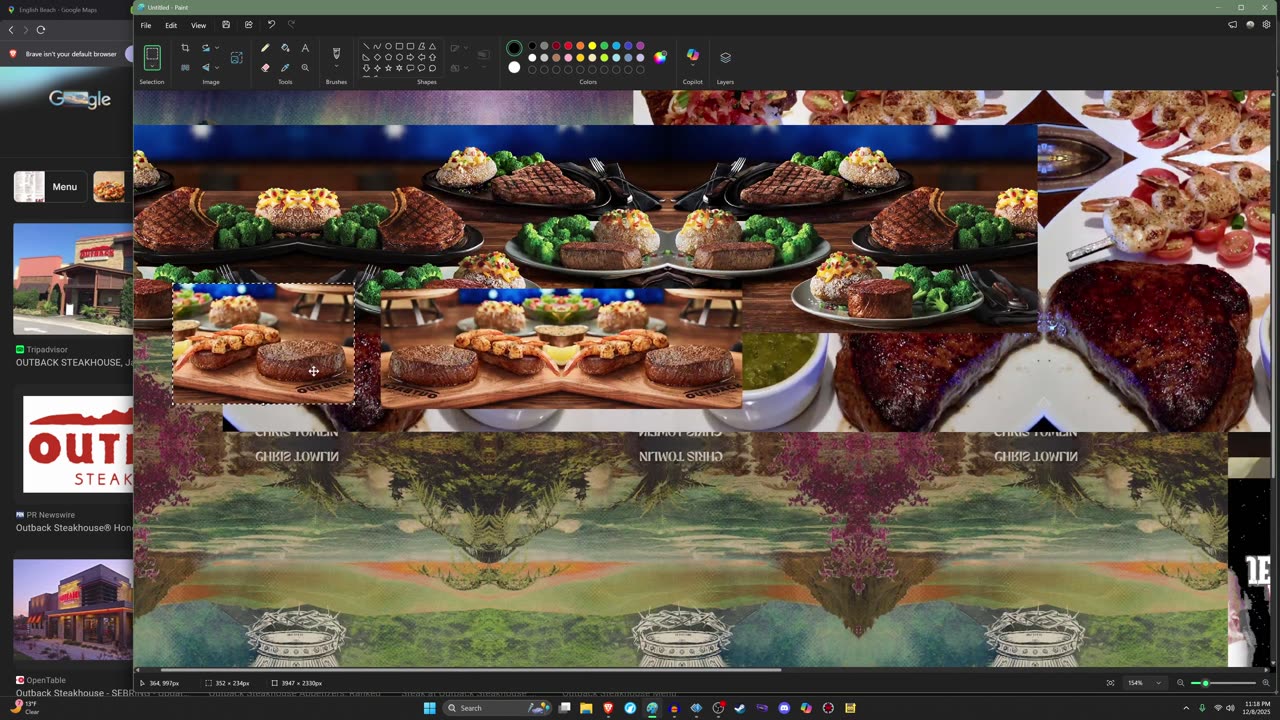Screen dimensions: 1280x720
Task: Open the PR Newswire Outback Steakhouse result
Action: [x=74, y=527]
